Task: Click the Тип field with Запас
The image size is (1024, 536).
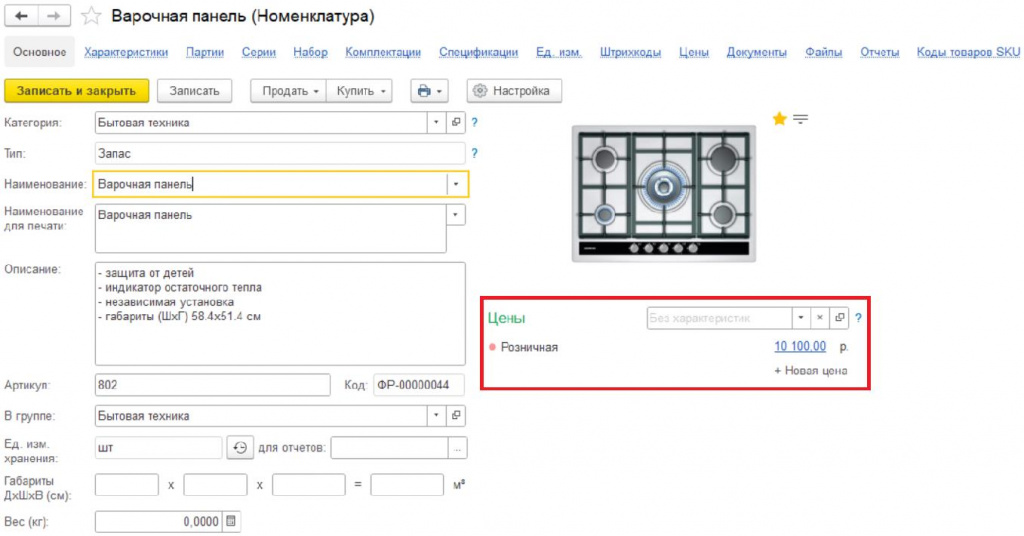Action: tap(280, 153)
